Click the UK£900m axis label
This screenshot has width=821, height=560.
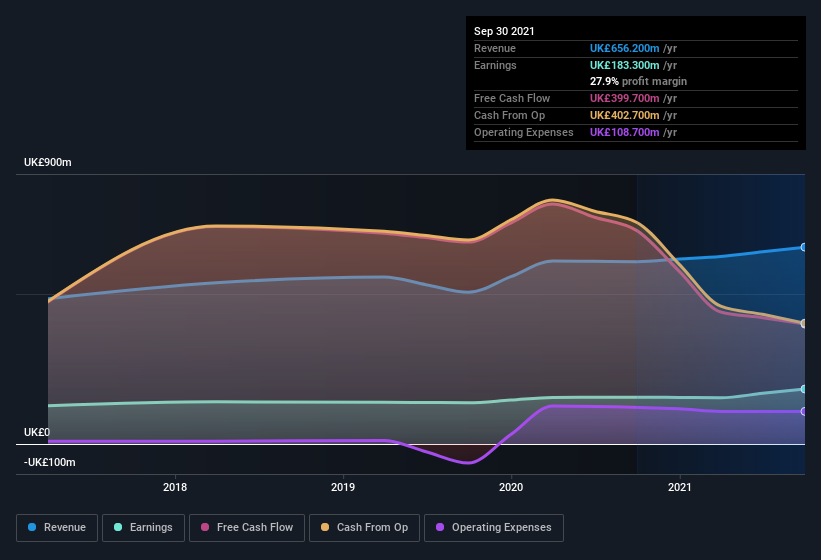(x=48, y=162)
